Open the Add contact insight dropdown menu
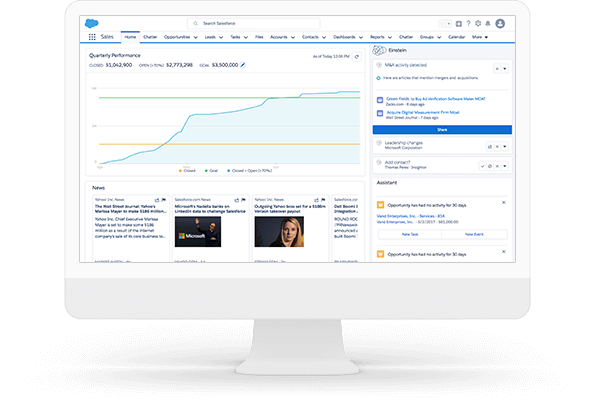This screenshot has width=600, height=400. pyautogui.click(x=505, y=166)
